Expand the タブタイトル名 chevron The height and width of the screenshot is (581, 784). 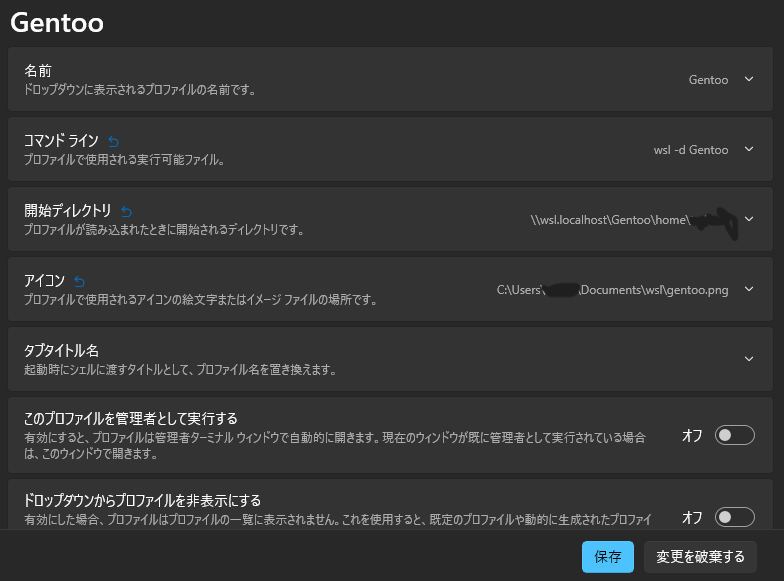pos(748,359)
